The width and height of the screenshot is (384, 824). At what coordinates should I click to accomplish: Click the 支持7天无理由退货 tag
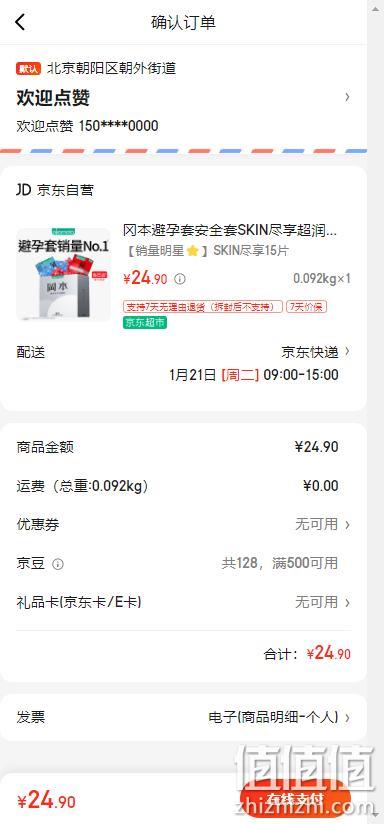203,307
